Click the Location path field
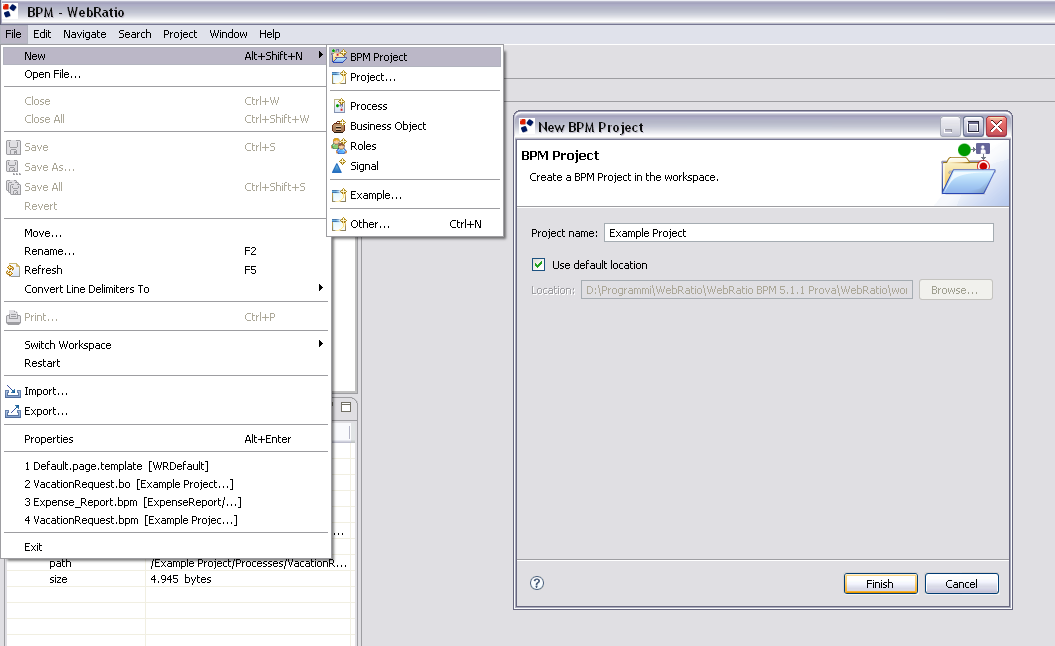1055x646 pixels. click(x=747, y=290)
